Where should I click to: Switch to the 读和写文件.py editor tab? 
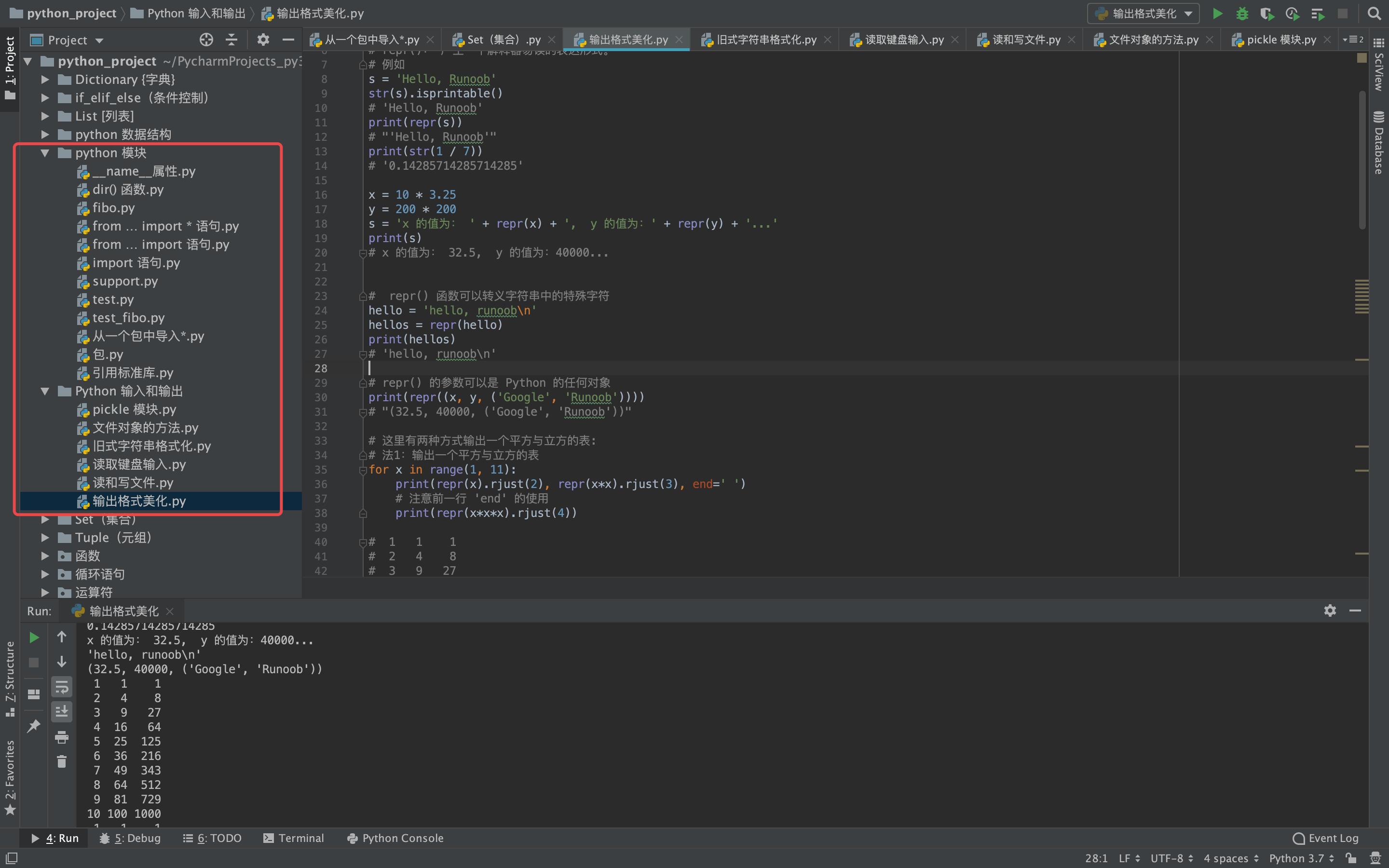coord(1026,39)
